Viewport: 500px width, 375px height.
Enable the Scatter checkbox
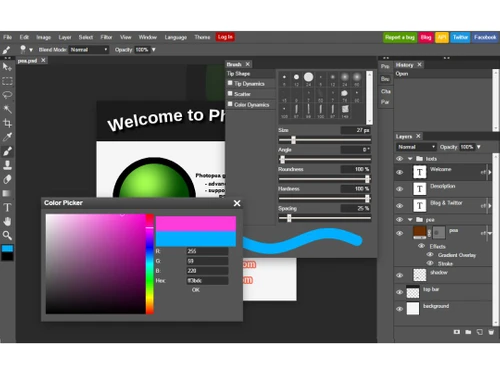click(x=230, y=94)
